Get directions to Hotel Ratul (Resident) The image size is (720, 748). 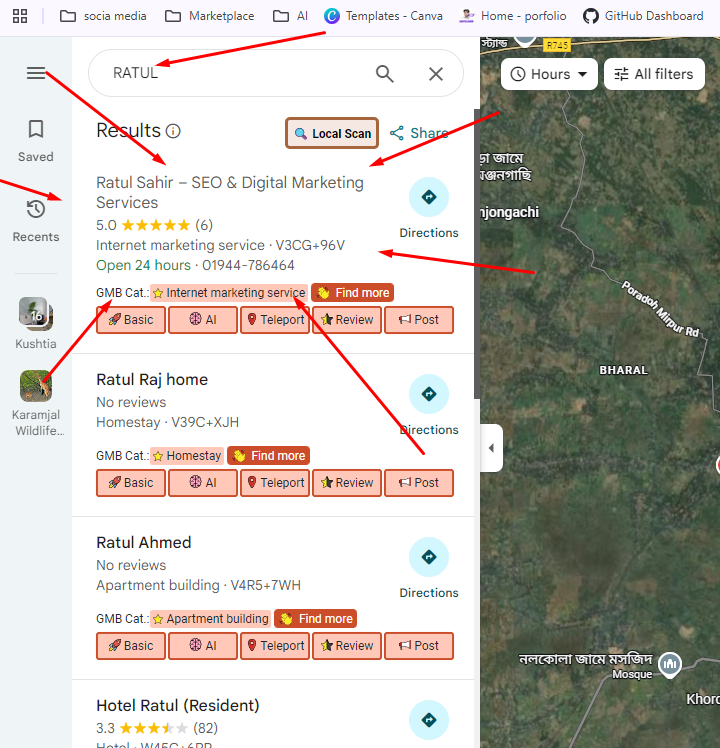point(429,720)
